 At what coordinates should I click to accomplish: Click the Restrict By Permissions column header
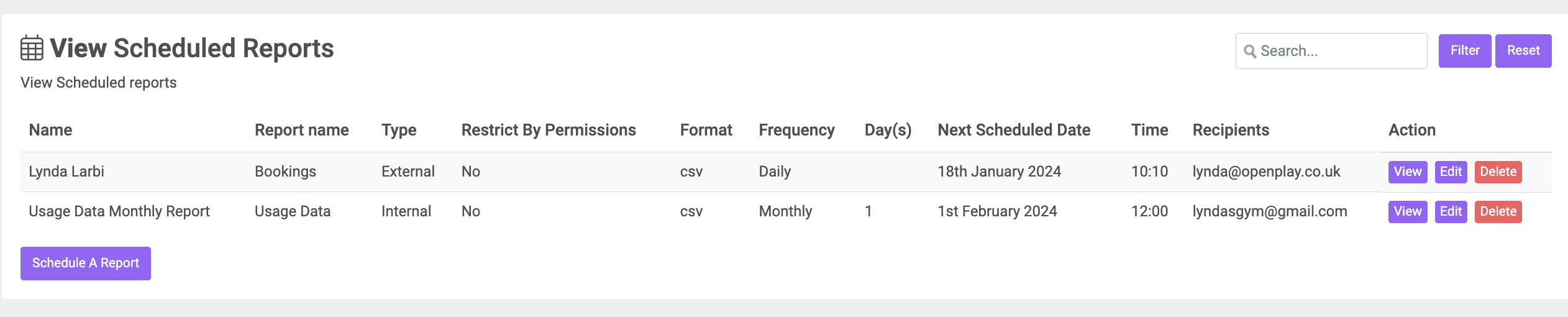pyautogui.click(x=549, y=130)
